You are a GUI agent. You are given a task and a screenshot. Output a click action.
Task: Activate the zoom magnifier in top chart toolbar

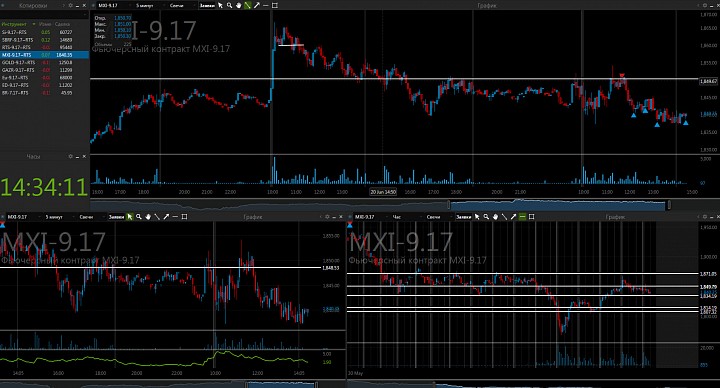pyautogui.click(x=229, y=6)
